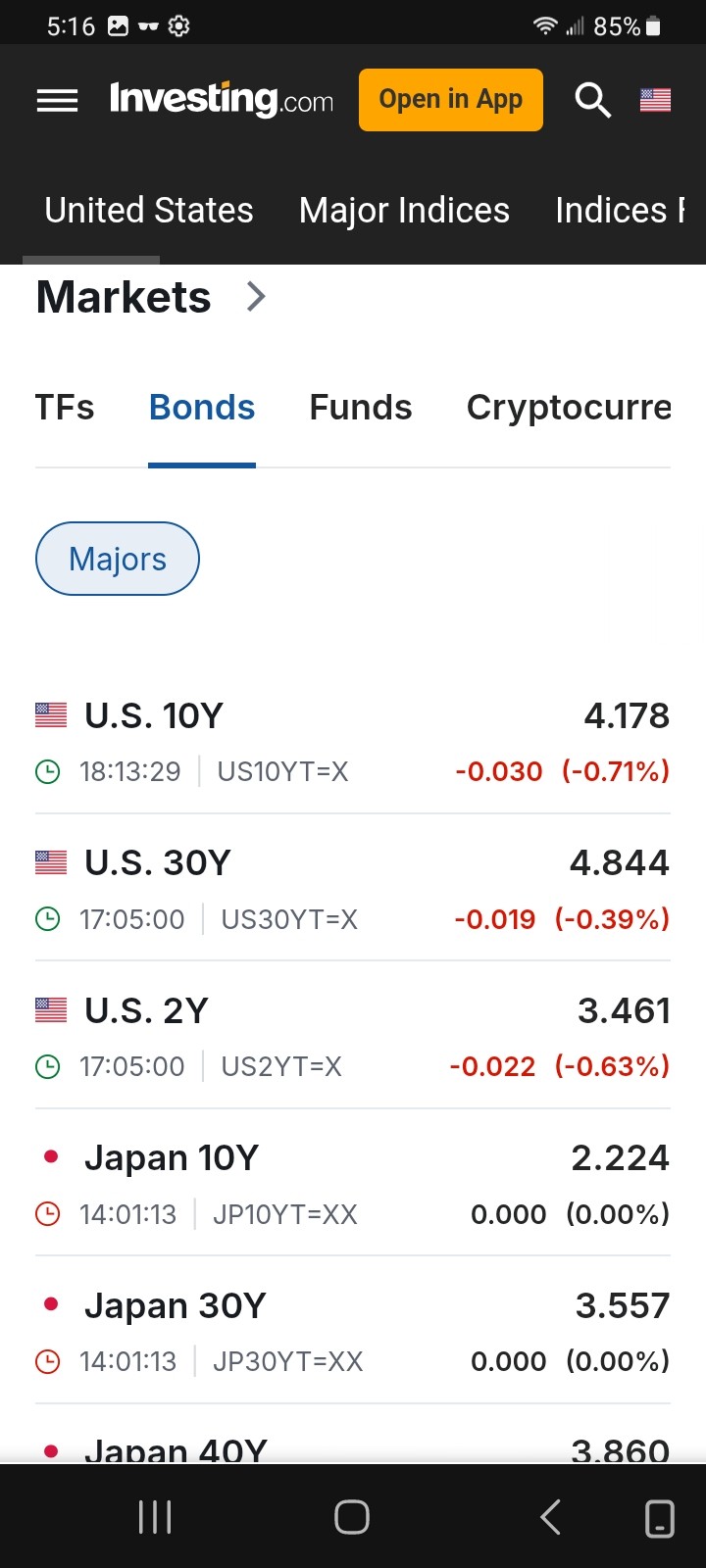Screen dimensions: 706x1568
Task: Switch to the Cryptocurrency tab
Action: (569, 408)
